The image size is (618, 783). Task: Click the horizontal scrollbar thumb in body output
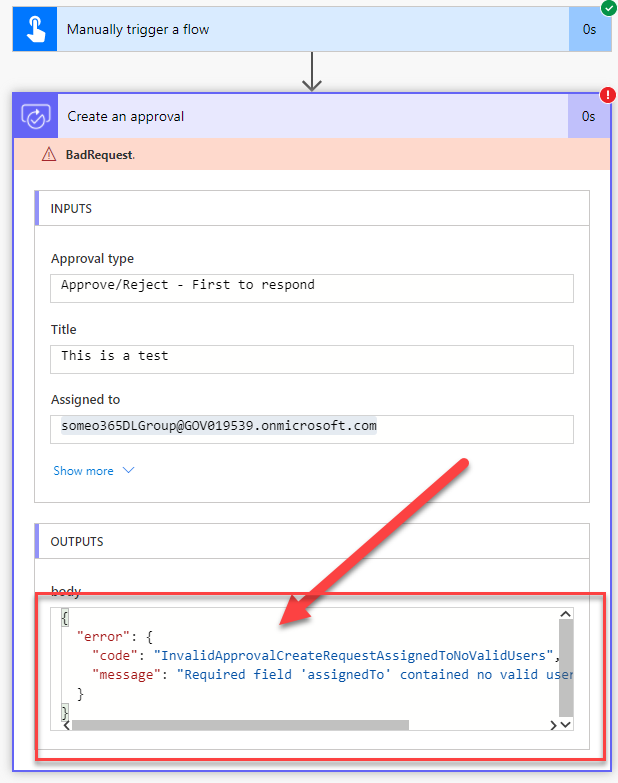tap(240, 725)
